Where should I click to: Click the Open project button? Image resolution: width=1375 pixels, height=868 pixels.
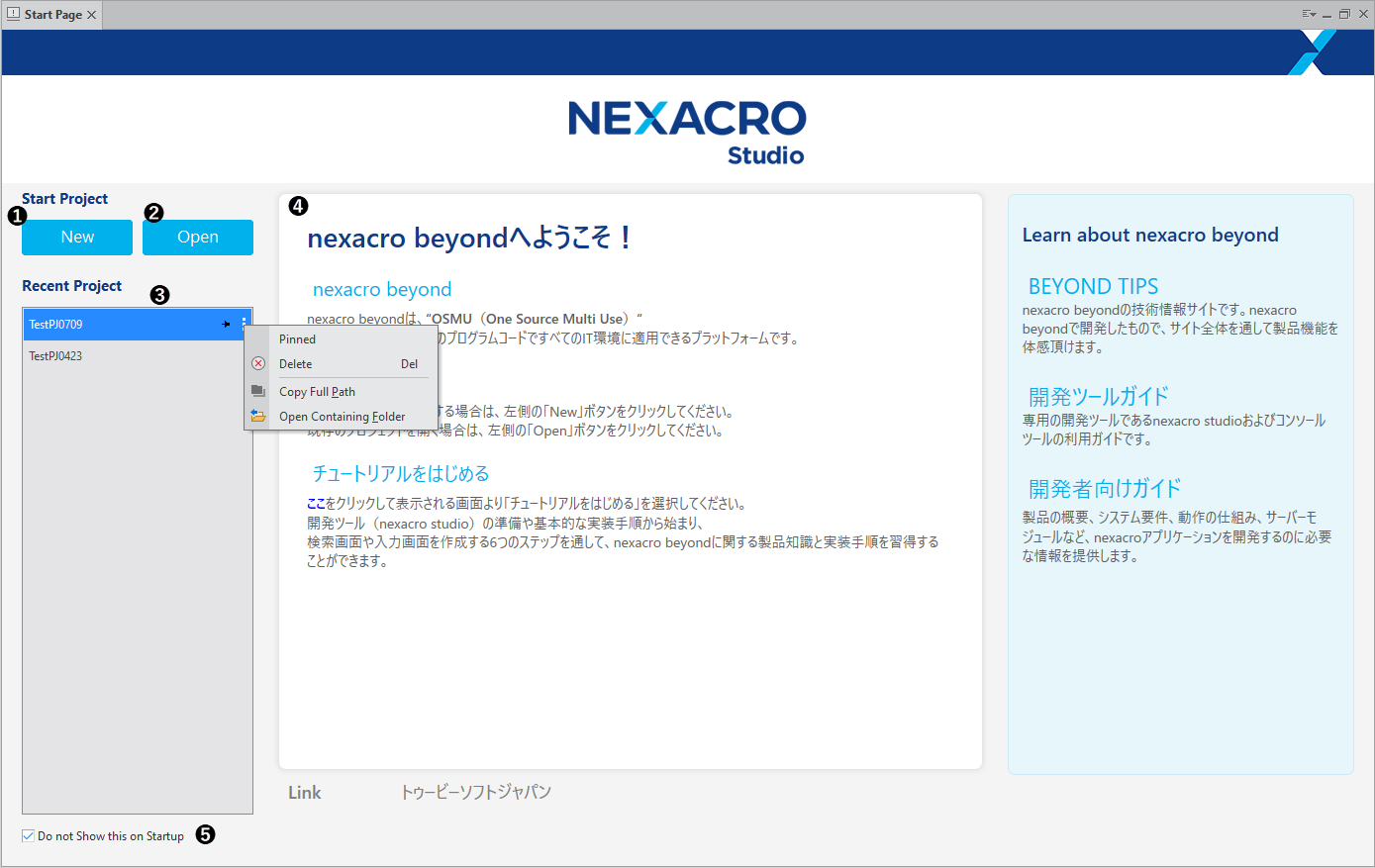pos(198,238)
